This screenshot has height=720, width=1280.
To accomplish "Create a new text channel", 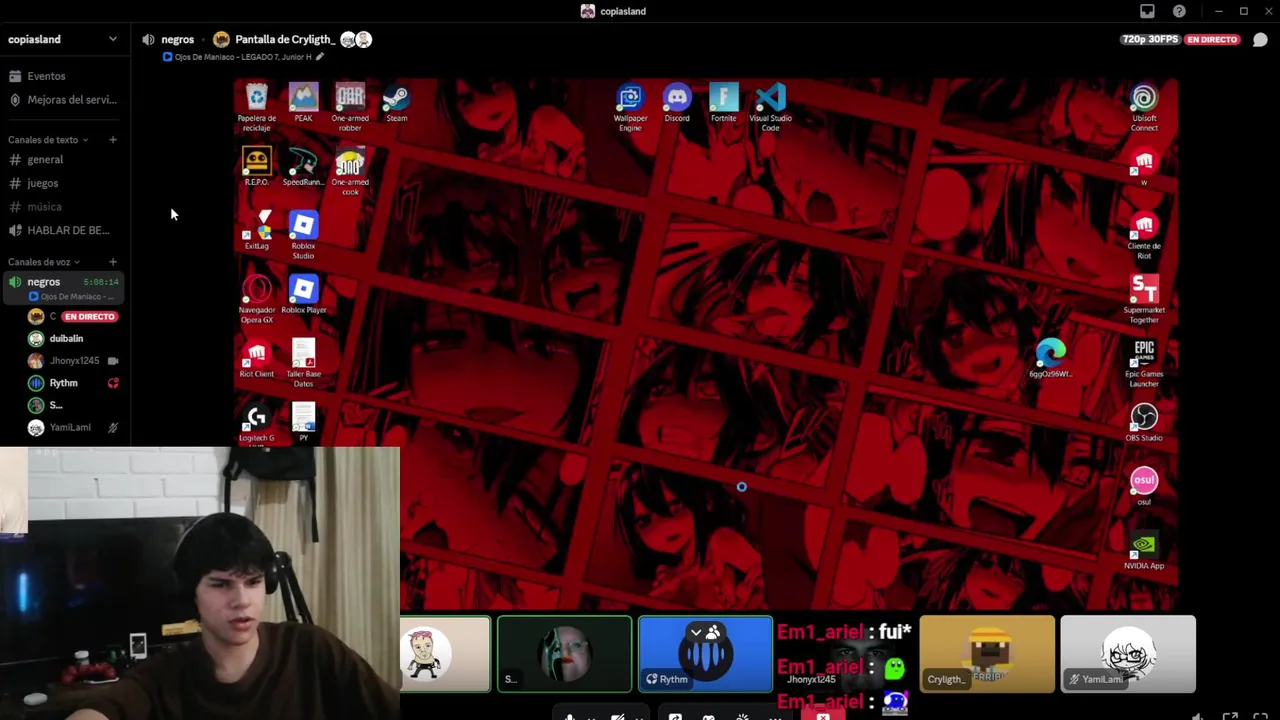I will coord(112,140).
